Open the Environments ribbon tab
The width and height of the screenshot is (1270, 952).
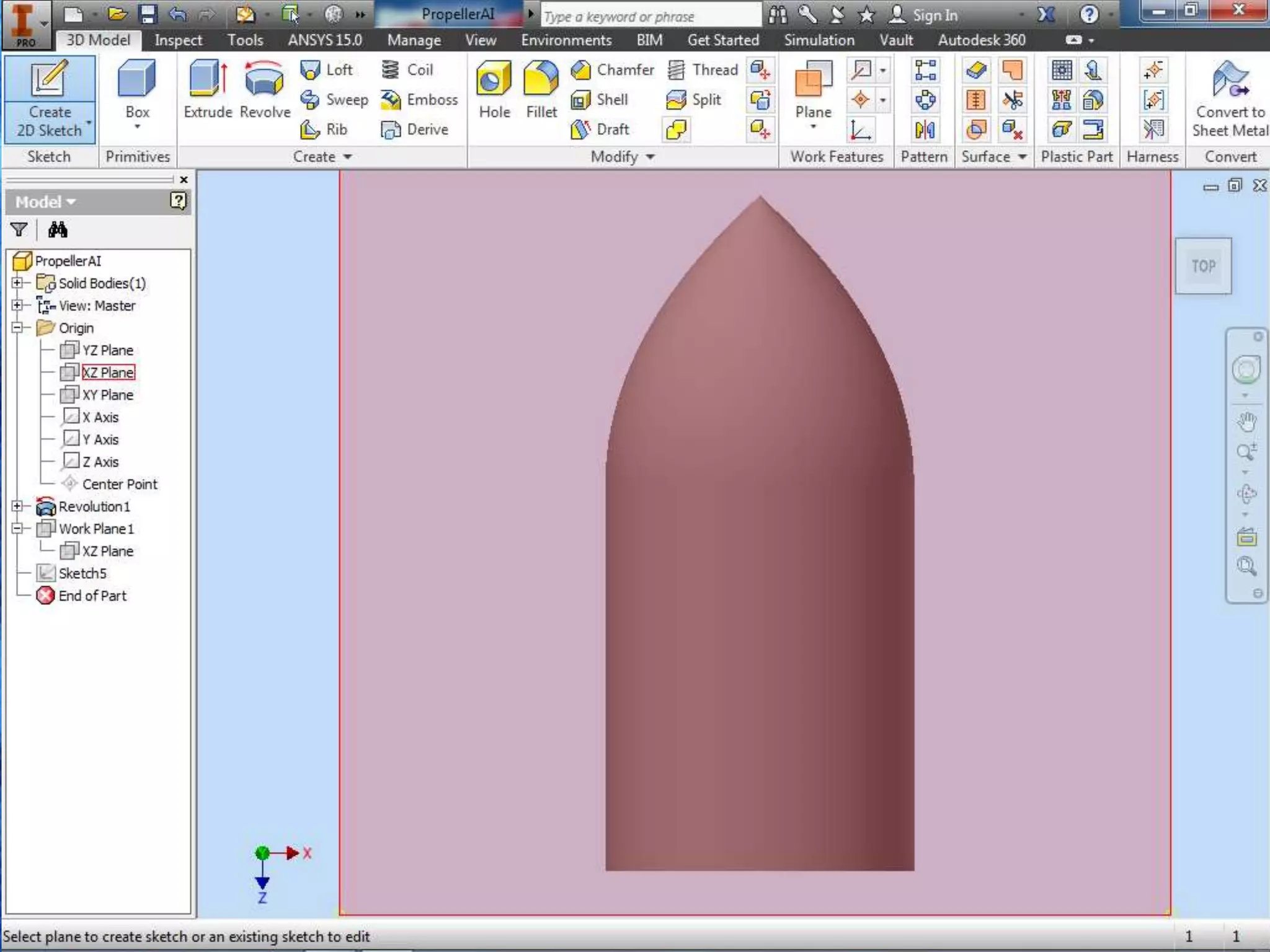(566, 40)
